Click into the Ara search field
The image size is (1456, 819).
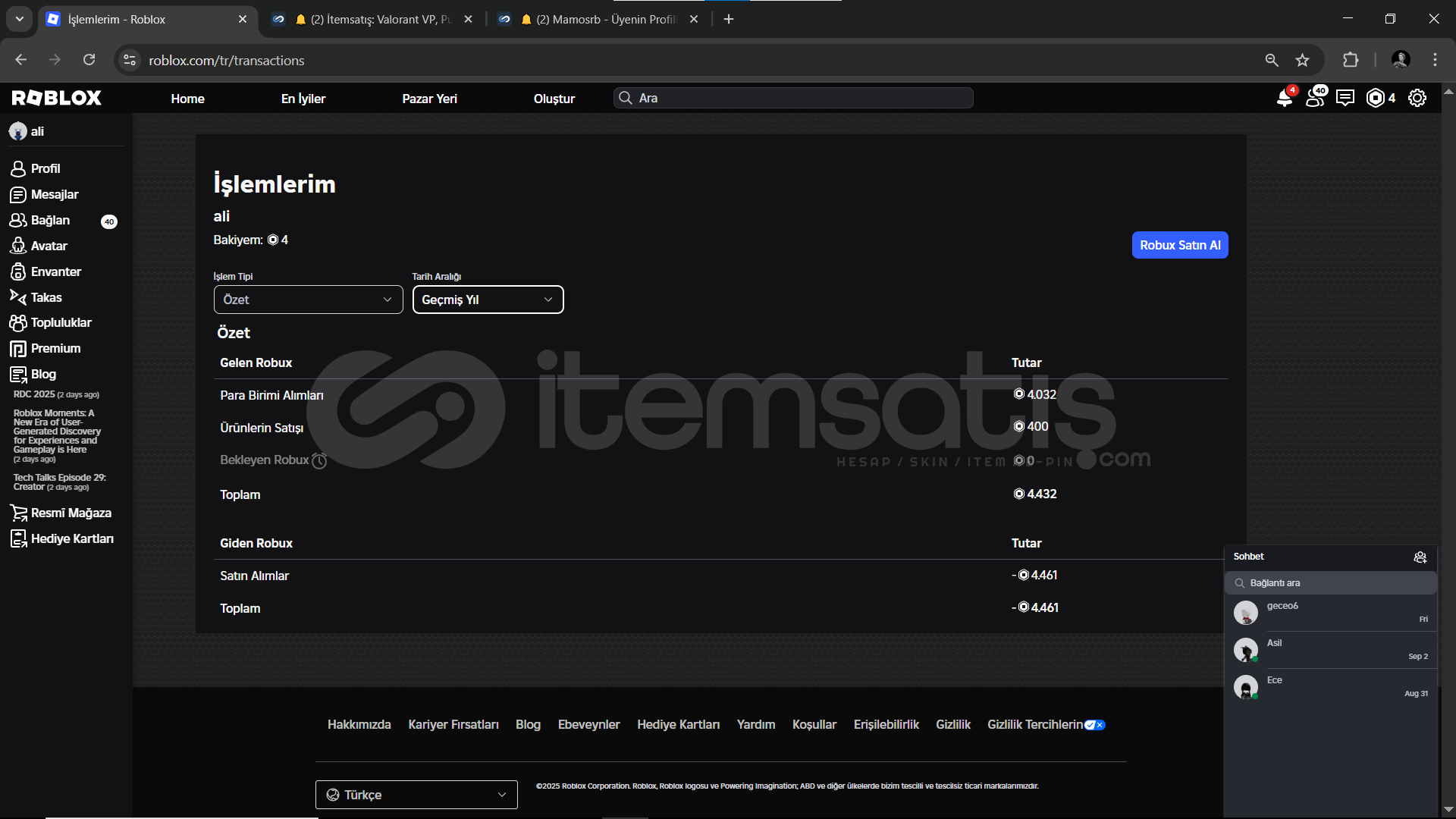(793, 98)
